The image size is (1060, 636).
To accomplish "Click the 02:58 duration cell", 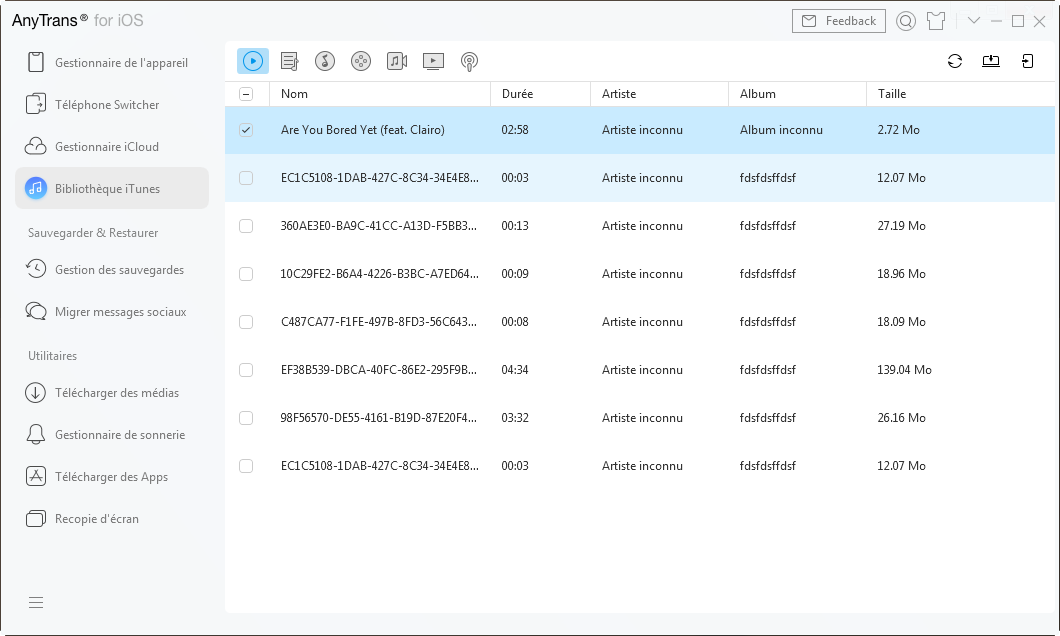I will (514, 130).
